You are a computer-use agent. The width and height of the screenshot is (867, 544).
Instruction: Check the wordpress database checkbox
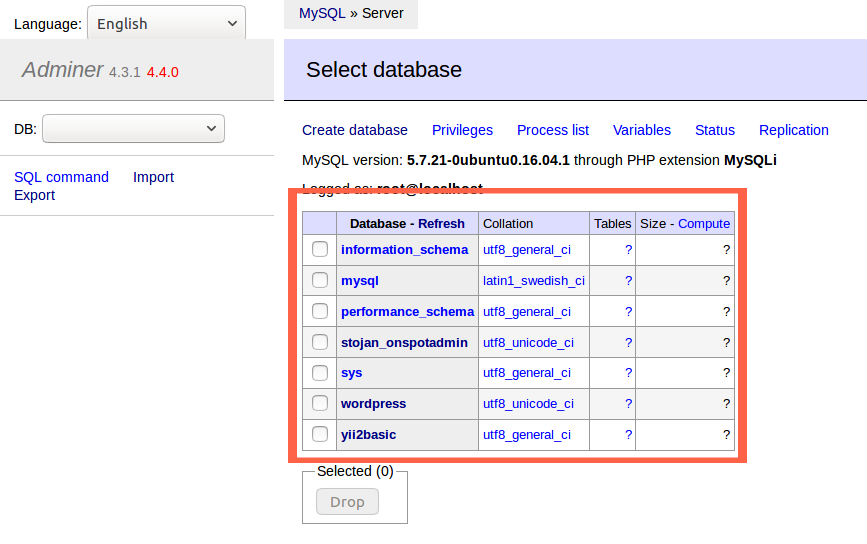320,403
